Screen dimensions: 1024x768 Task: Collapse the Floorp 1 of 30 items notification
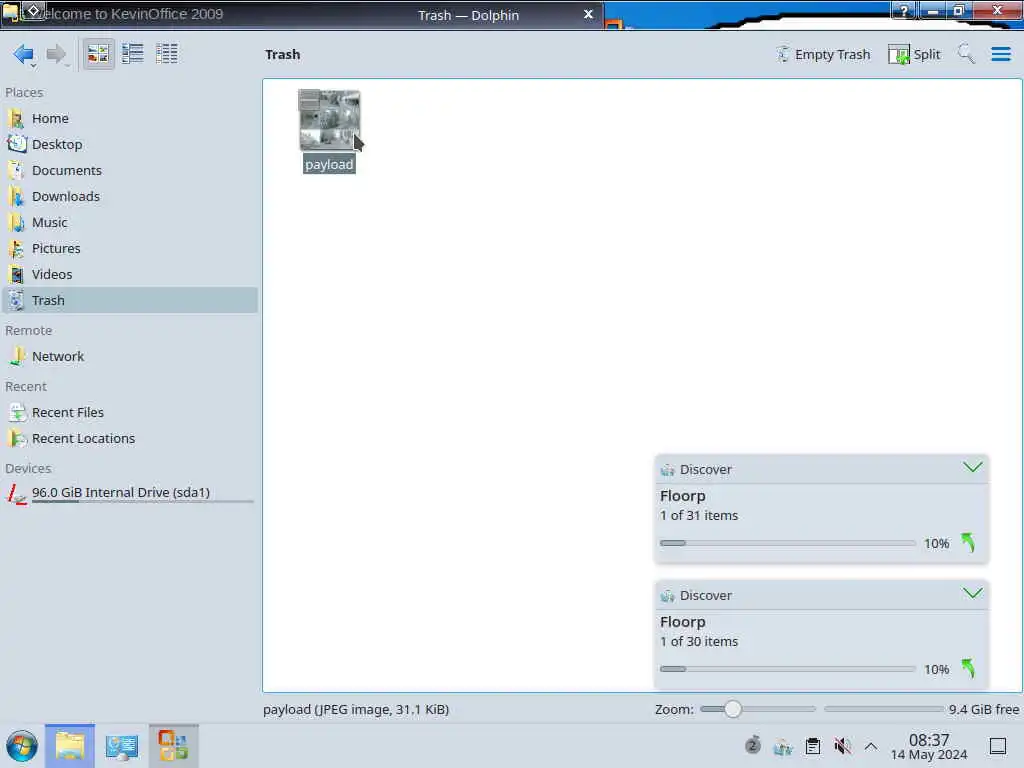pos(972,594)
